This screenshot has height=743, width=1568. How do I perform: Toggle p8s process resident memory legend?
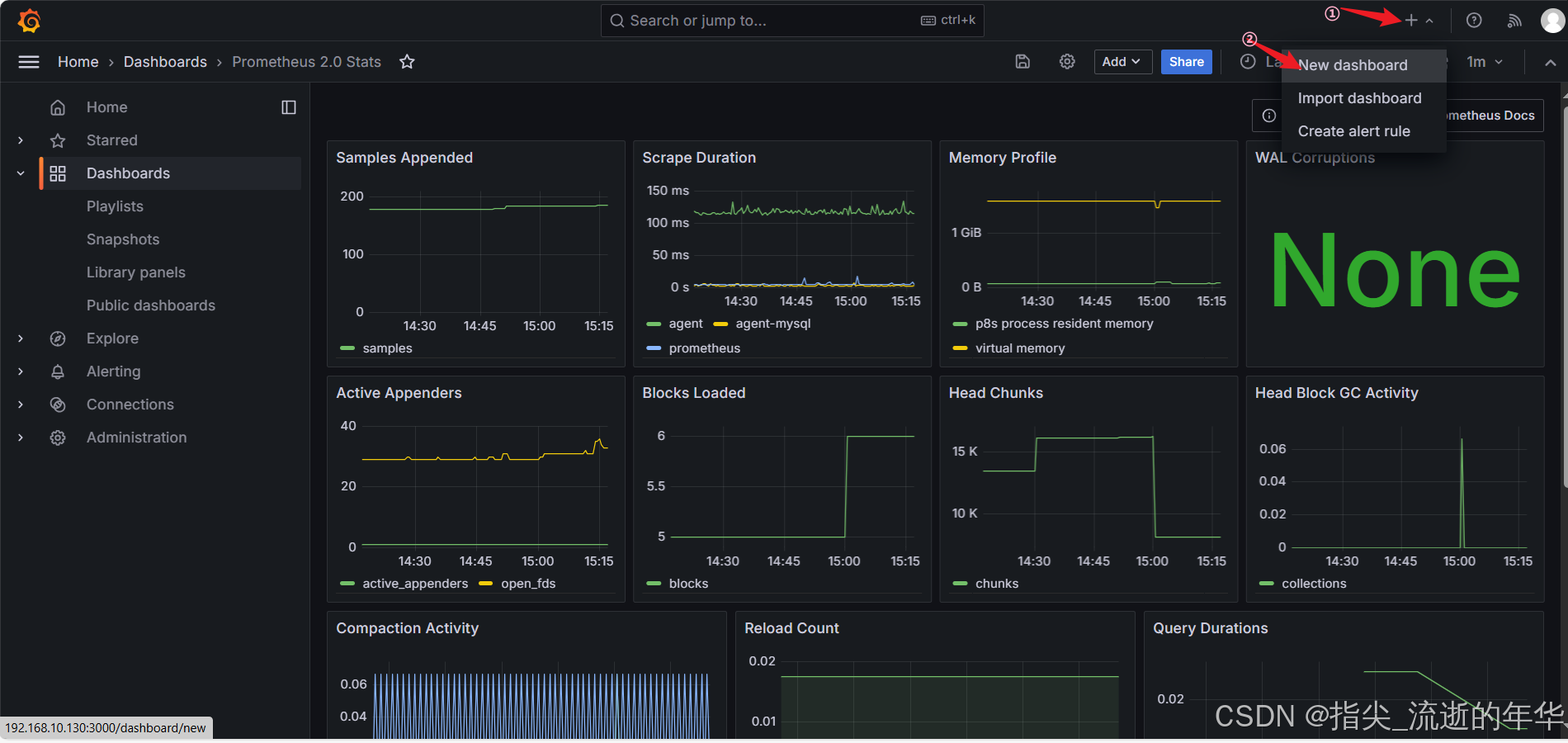point(1065,324)
